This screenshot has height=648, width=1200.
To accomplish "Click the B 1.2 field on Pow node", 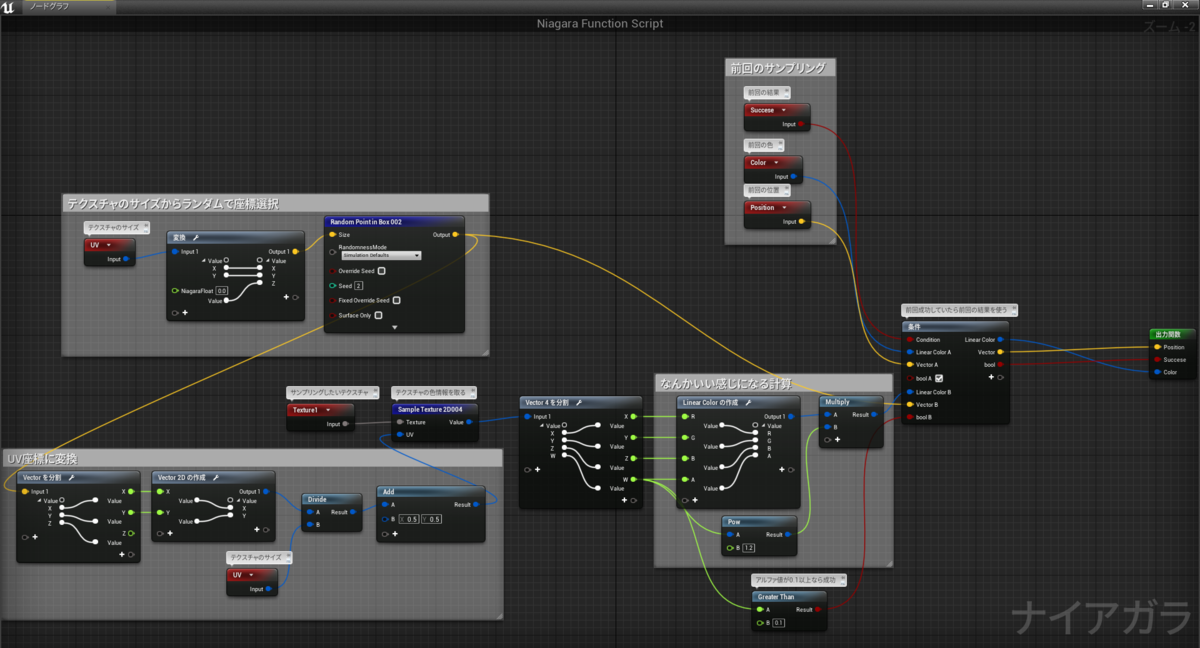I will (751, 548).
